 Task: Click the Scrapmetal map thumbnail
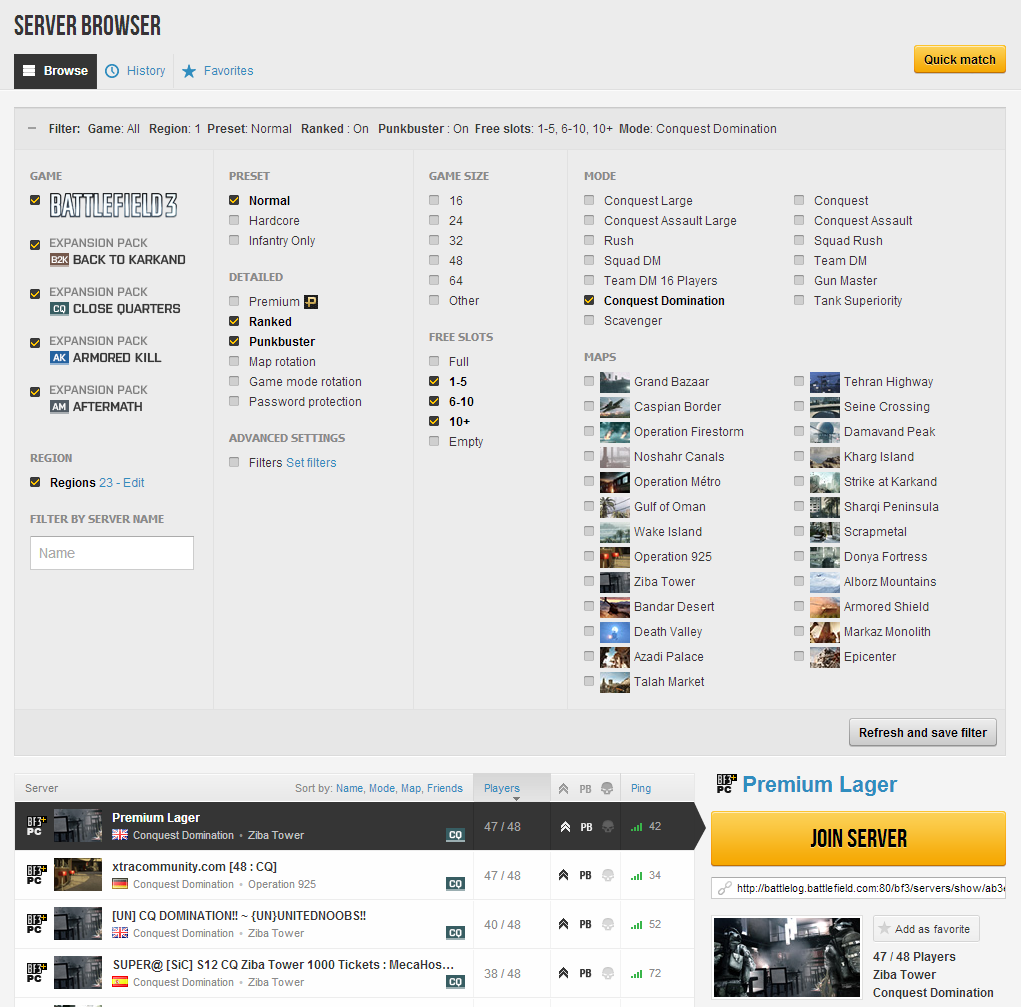point(825,532)
